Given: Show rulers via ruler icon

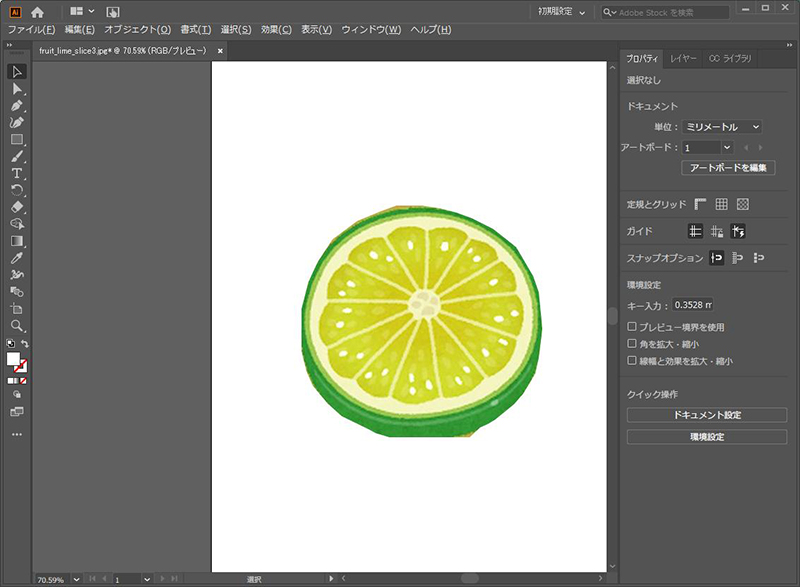Looking at the screenshot, I should (700, 204).
